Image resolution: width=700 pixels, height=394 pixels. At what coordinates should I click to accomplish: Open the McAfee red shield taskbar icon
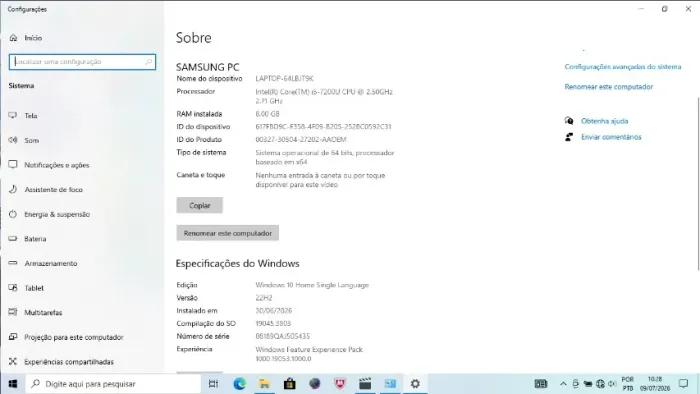coord(340,384)
